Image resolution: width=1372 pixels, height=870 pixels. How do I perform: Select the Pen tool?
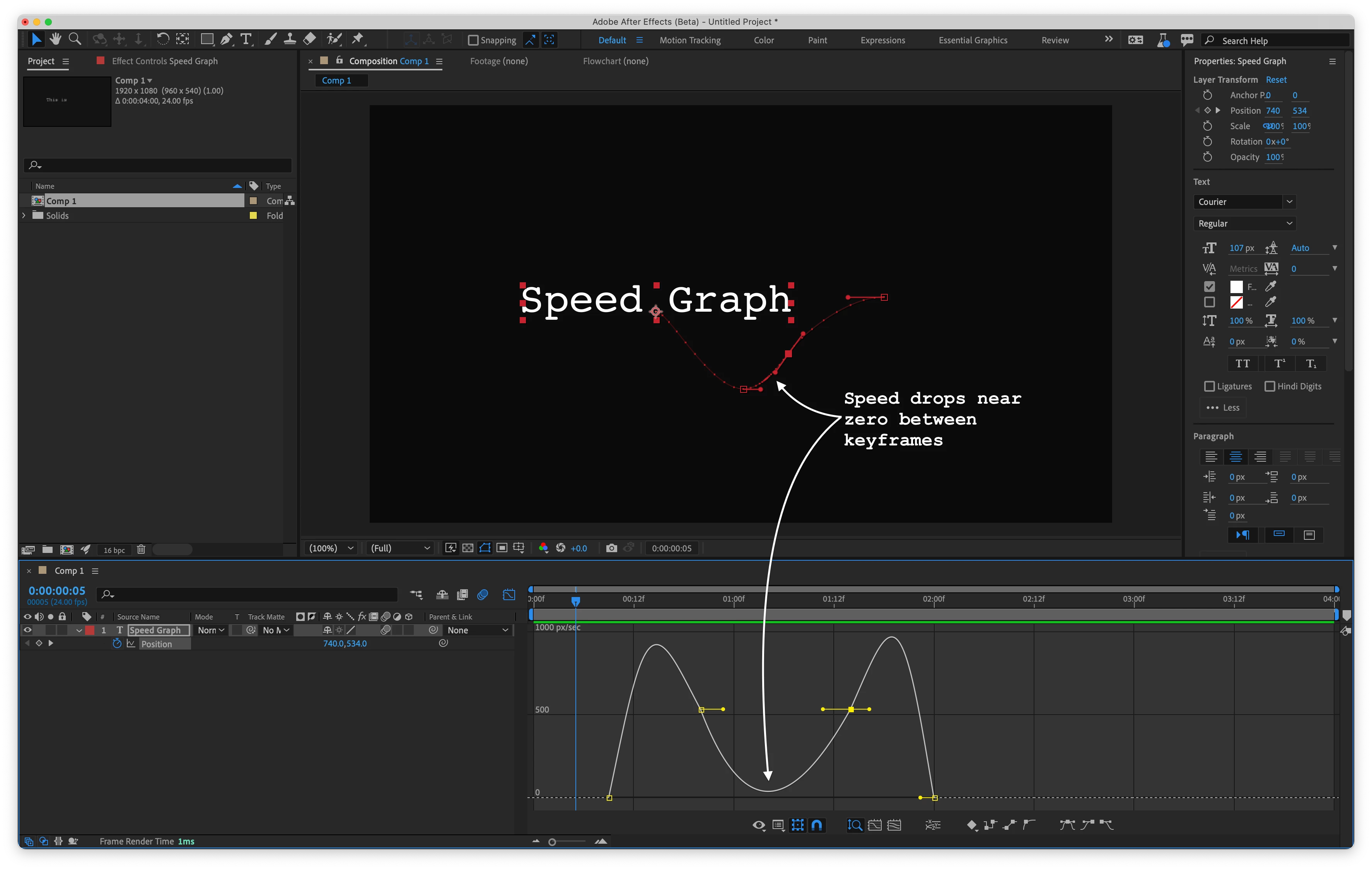(x=226, y=39)
